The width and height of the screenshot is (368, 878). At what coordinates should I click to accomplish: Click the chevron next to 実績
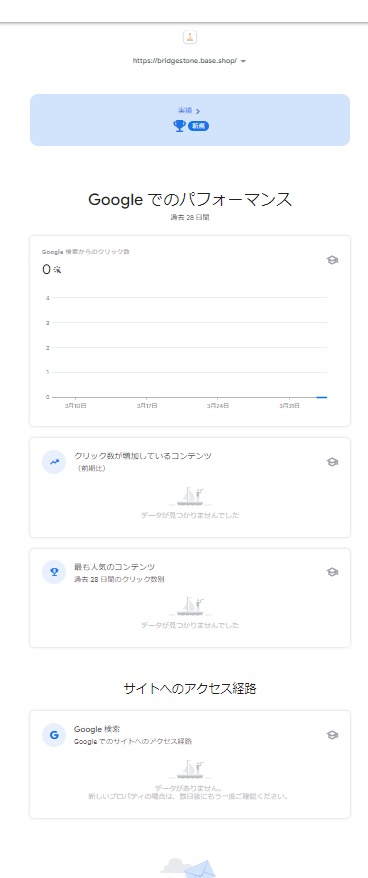tap(198, 111)
